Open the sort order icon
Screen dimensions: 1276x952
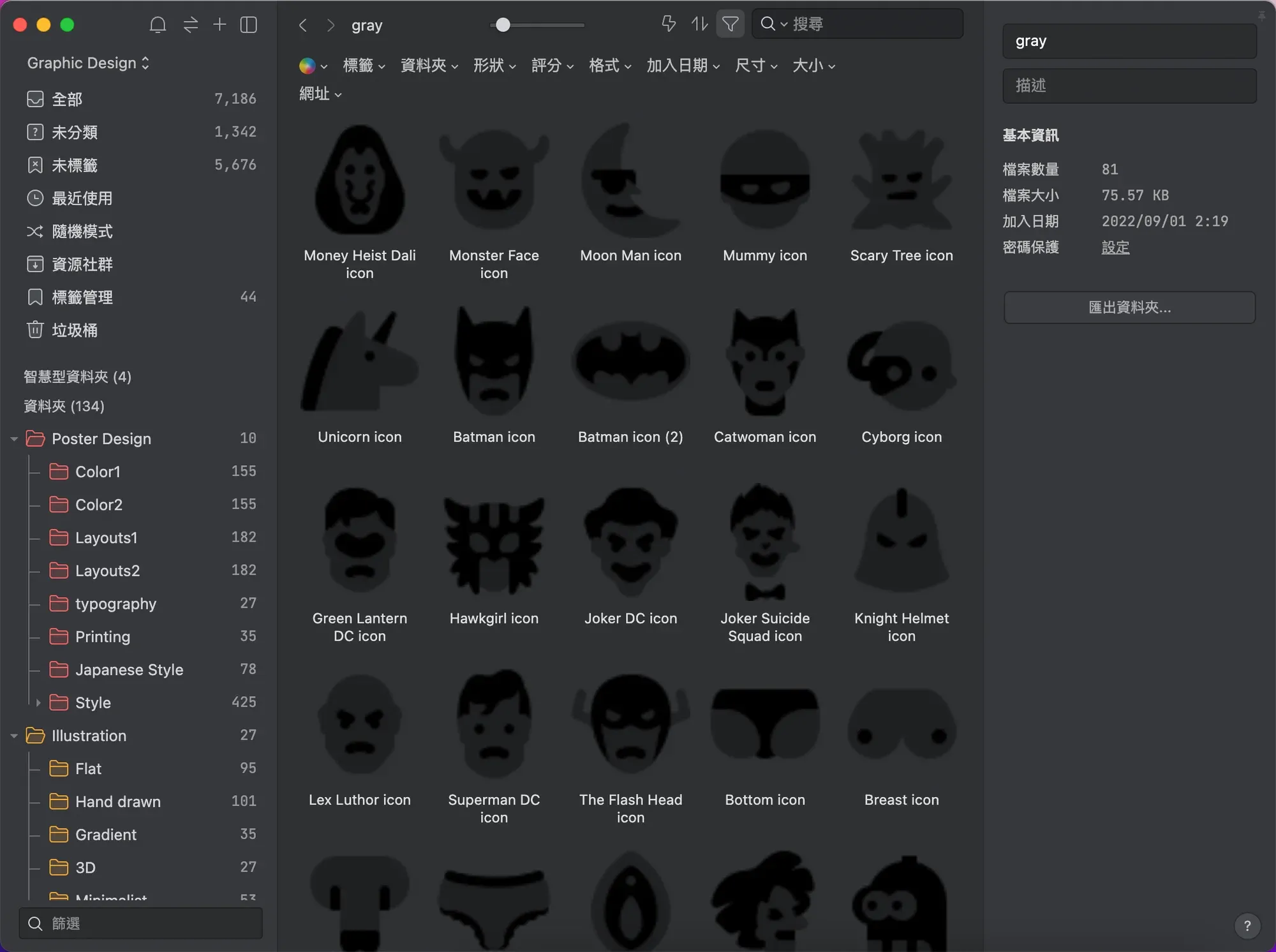pyautogui.click(x=699, y=24)
